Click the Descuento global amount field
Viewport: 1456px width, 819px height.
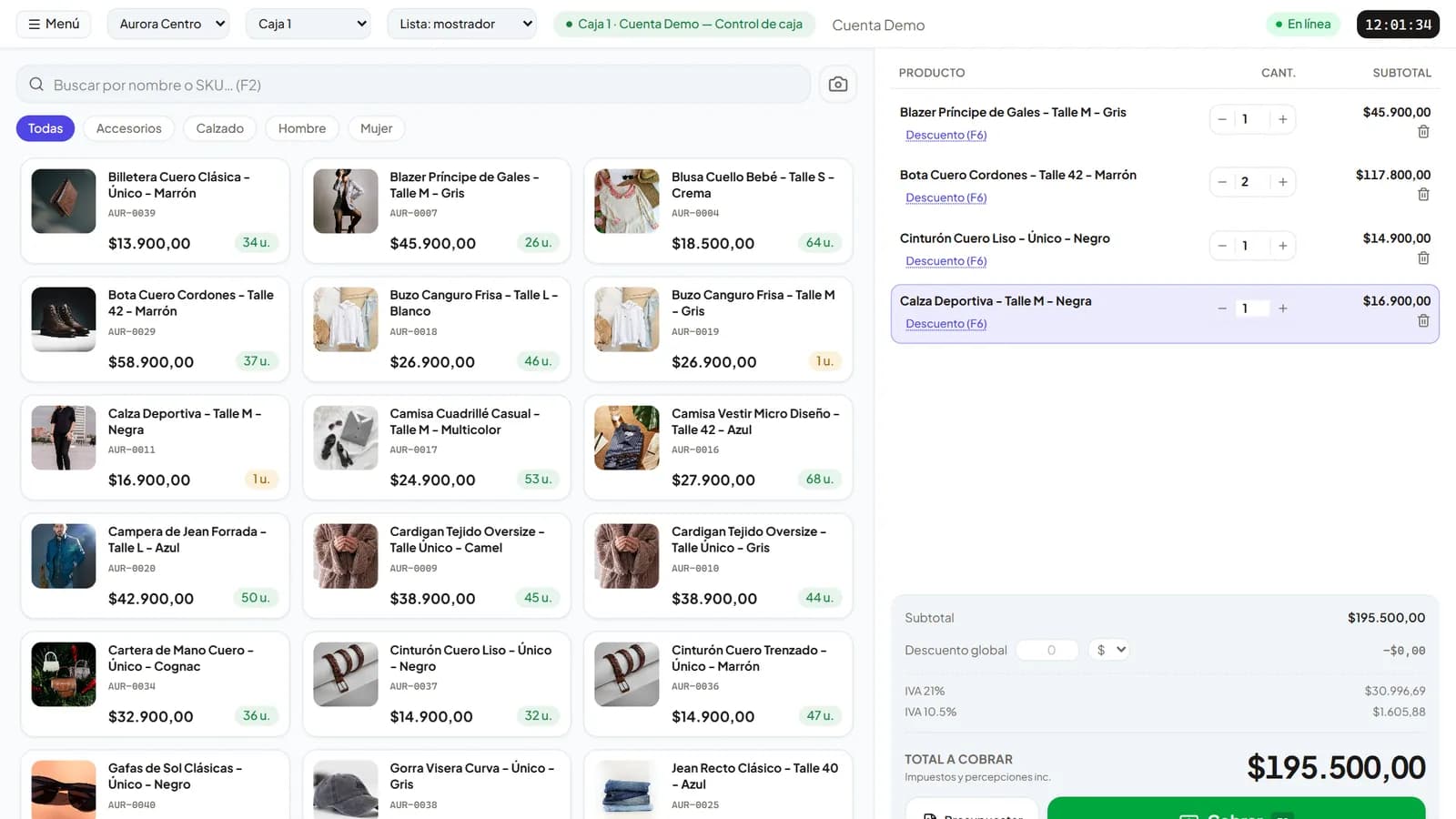coord(1047,650)
